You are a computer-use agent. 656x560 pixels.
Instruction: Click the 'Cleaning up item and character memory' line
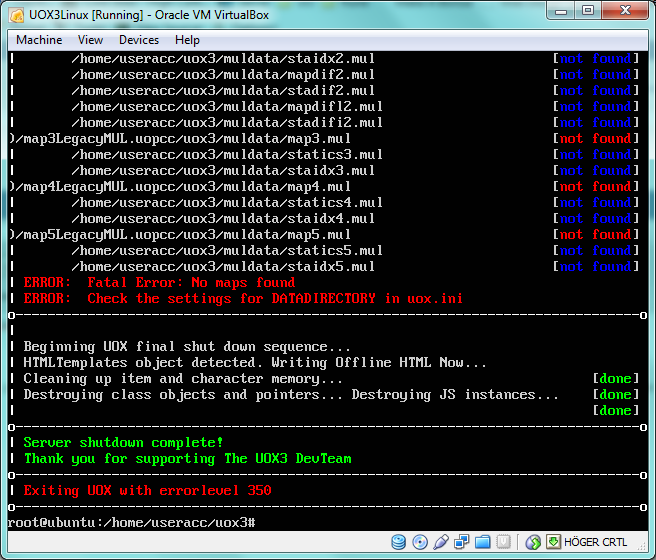click(x=183, y=379)
